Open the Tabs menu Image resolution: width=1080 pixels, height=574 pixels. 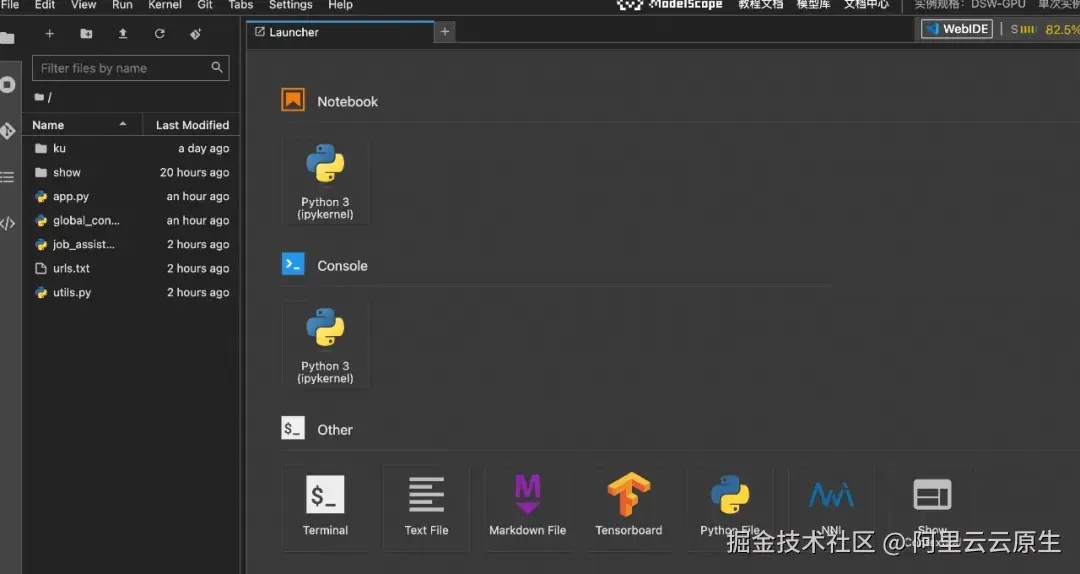tap(240, 5)
